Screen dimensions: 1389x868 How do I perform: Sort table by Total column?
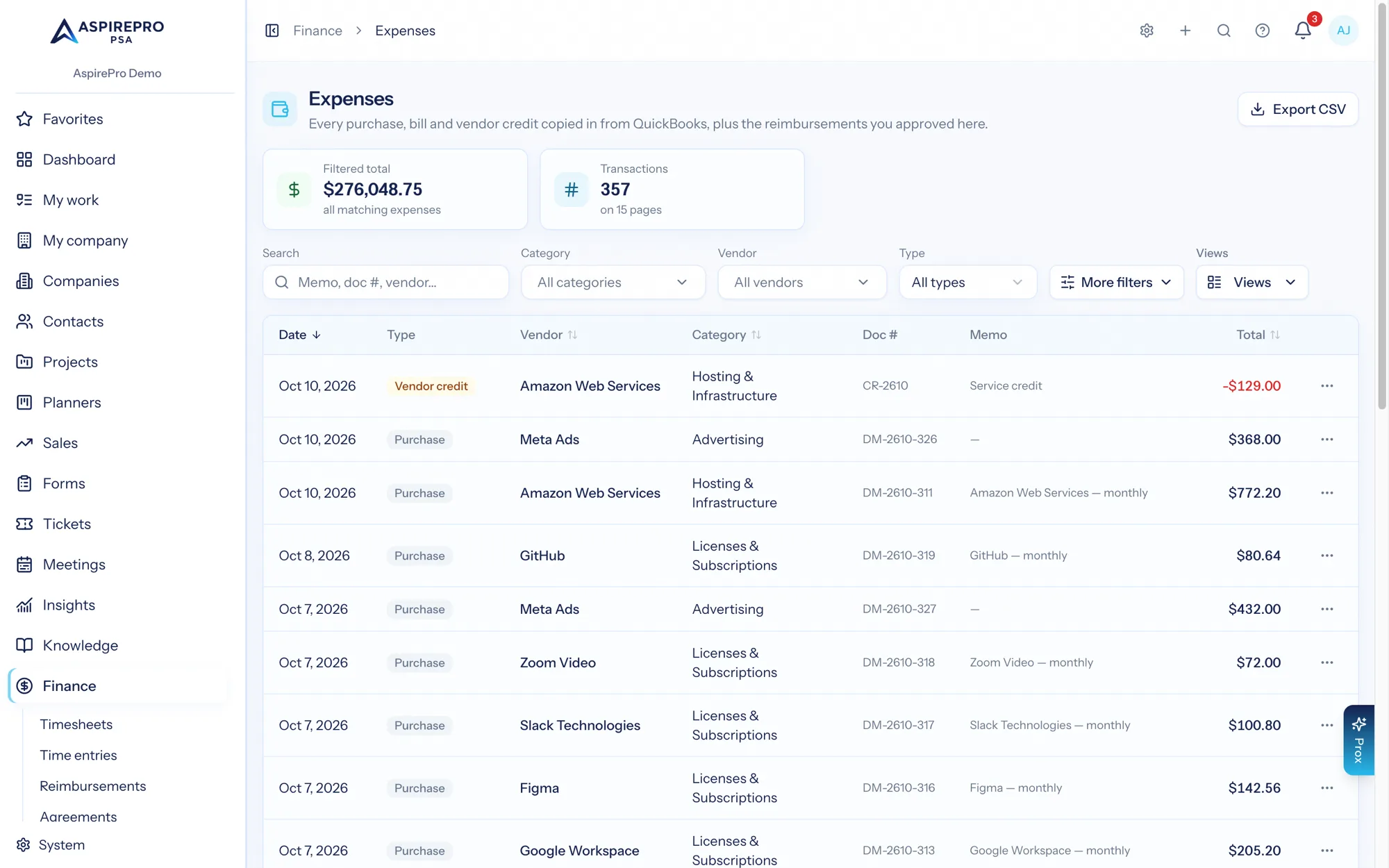point(1258,335)
